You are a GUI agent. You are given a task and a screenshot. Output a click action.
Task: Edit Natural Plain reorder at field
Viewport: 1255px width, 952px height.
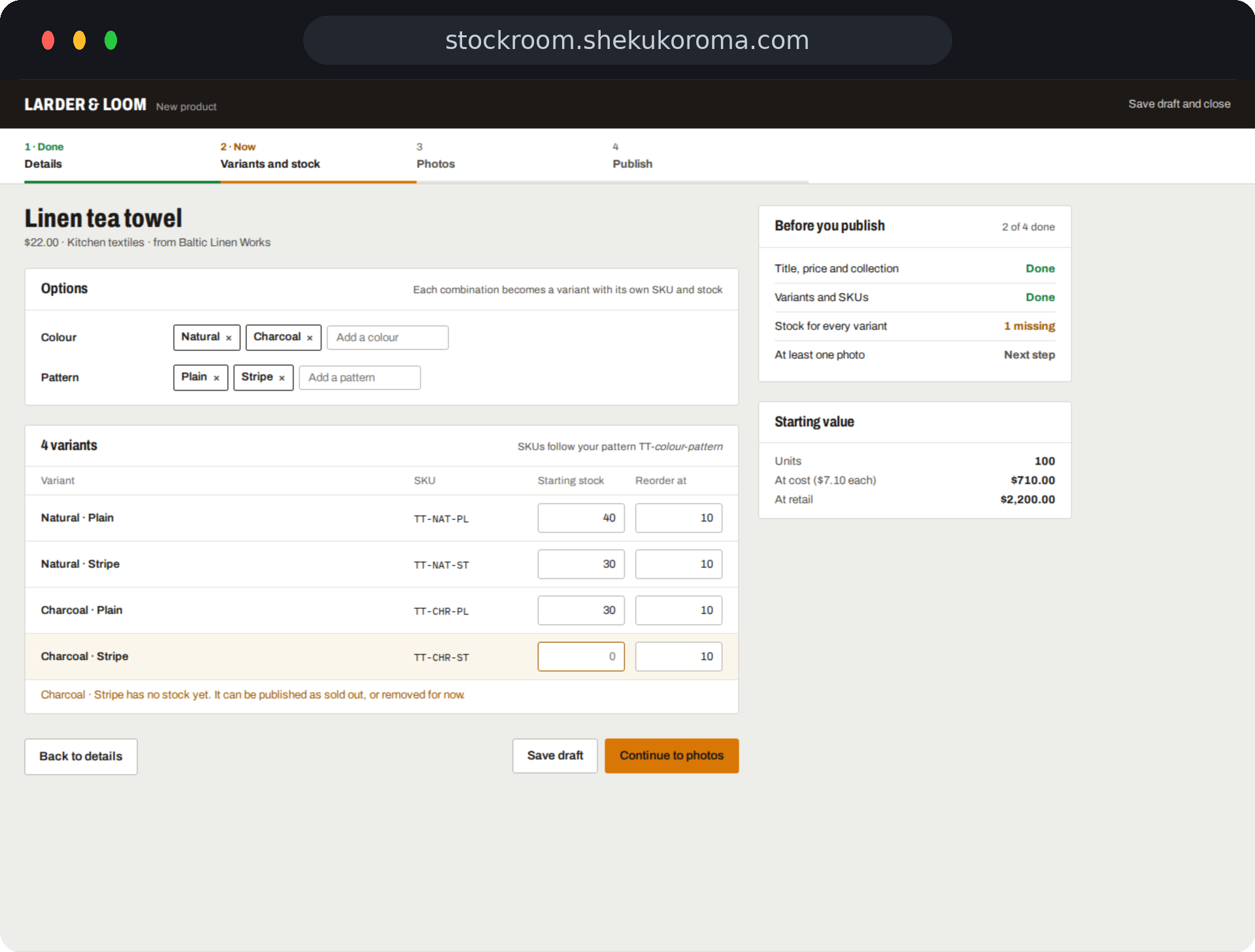[678, 518]
